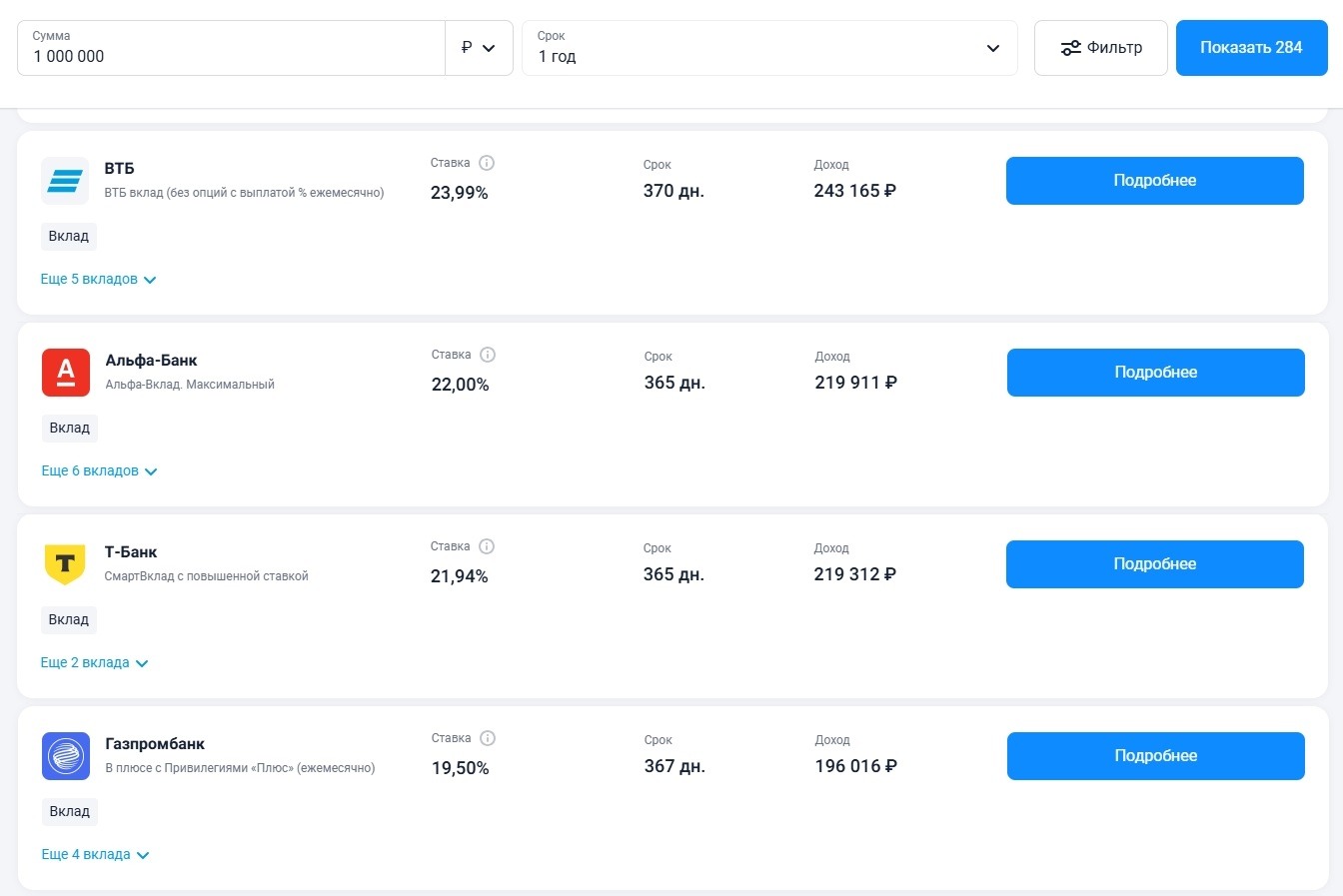
Task: Click the 21,94% rate value
Action: click(460, 576)
